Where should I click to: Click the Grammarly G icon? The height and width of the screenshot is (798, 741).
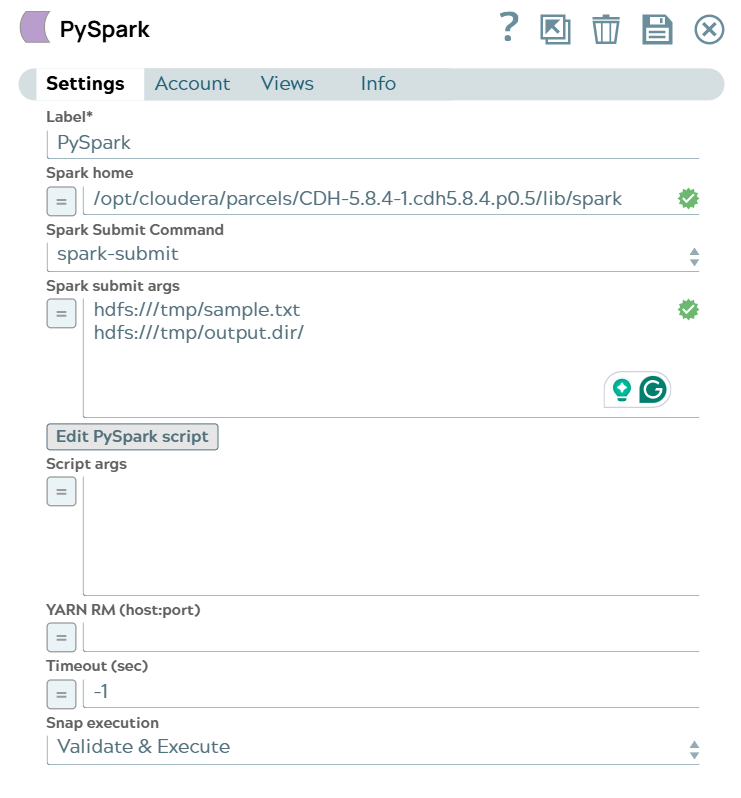[x=653, y=390]
